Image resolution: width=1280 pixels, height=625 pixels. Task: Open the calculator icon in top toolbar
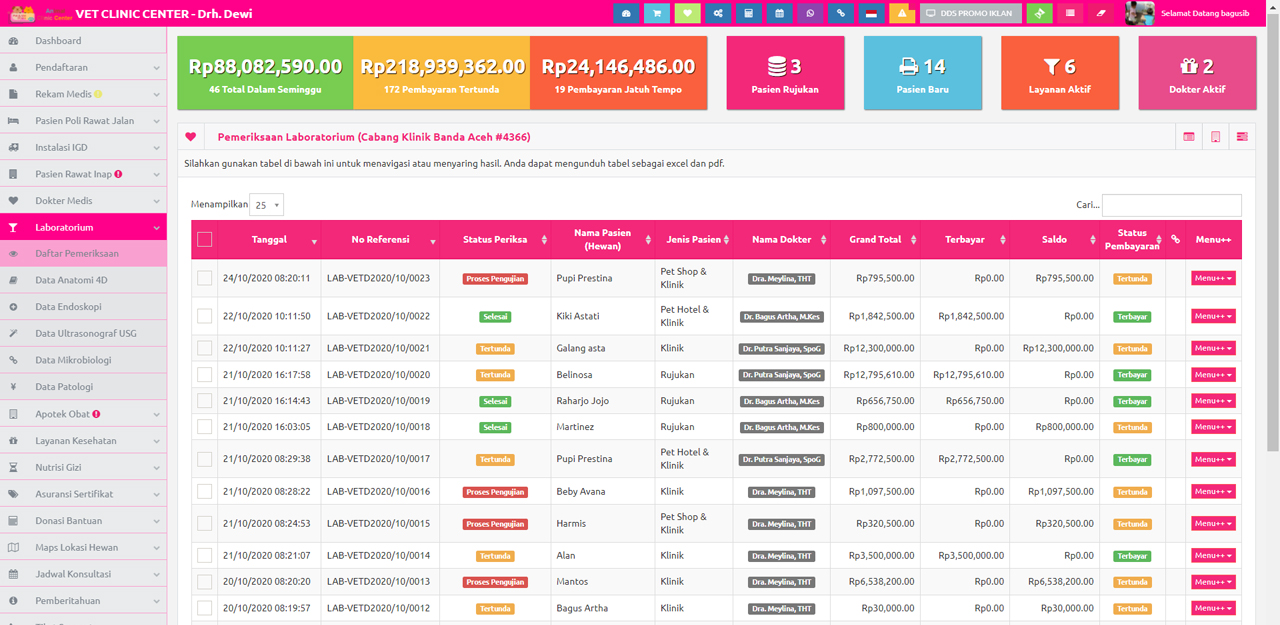point(748,13)
